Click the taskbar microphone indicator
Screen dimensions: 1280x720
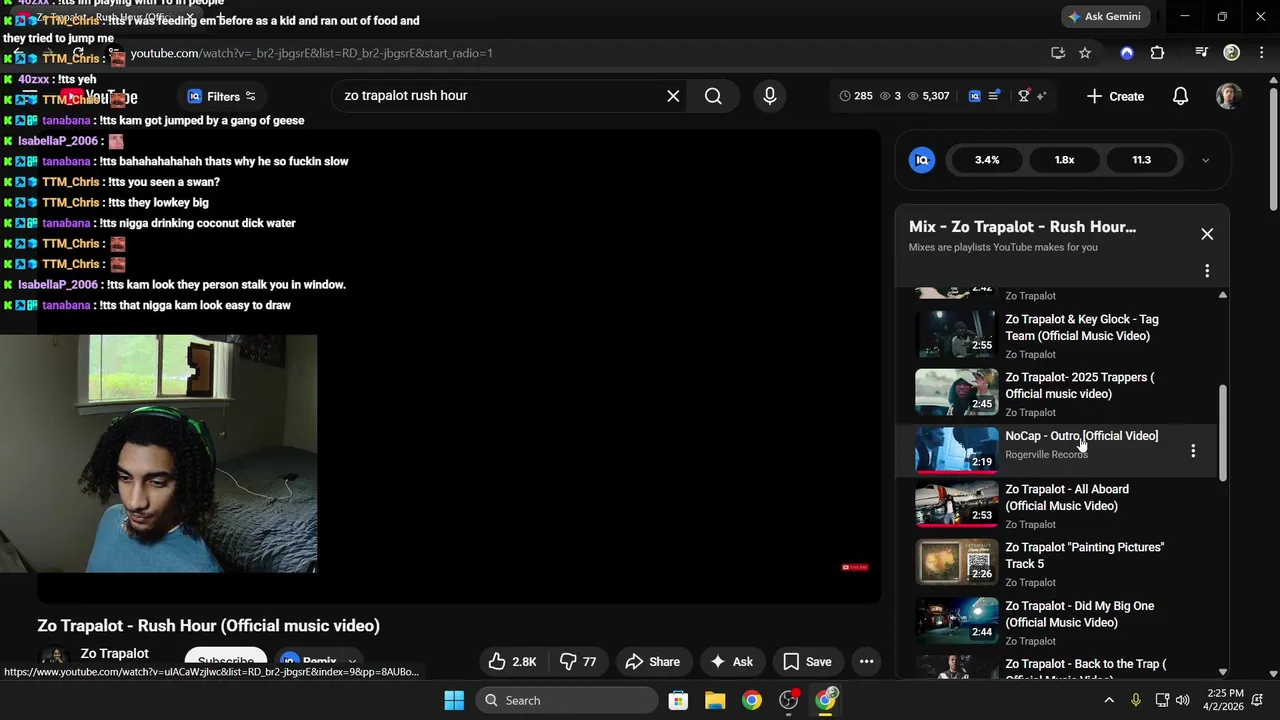1136,700
